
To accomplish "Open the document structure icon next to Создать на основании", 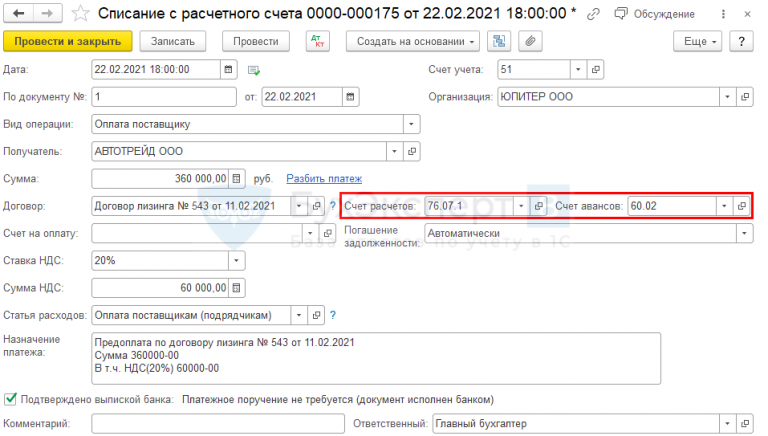I will (x=499, y=41).
